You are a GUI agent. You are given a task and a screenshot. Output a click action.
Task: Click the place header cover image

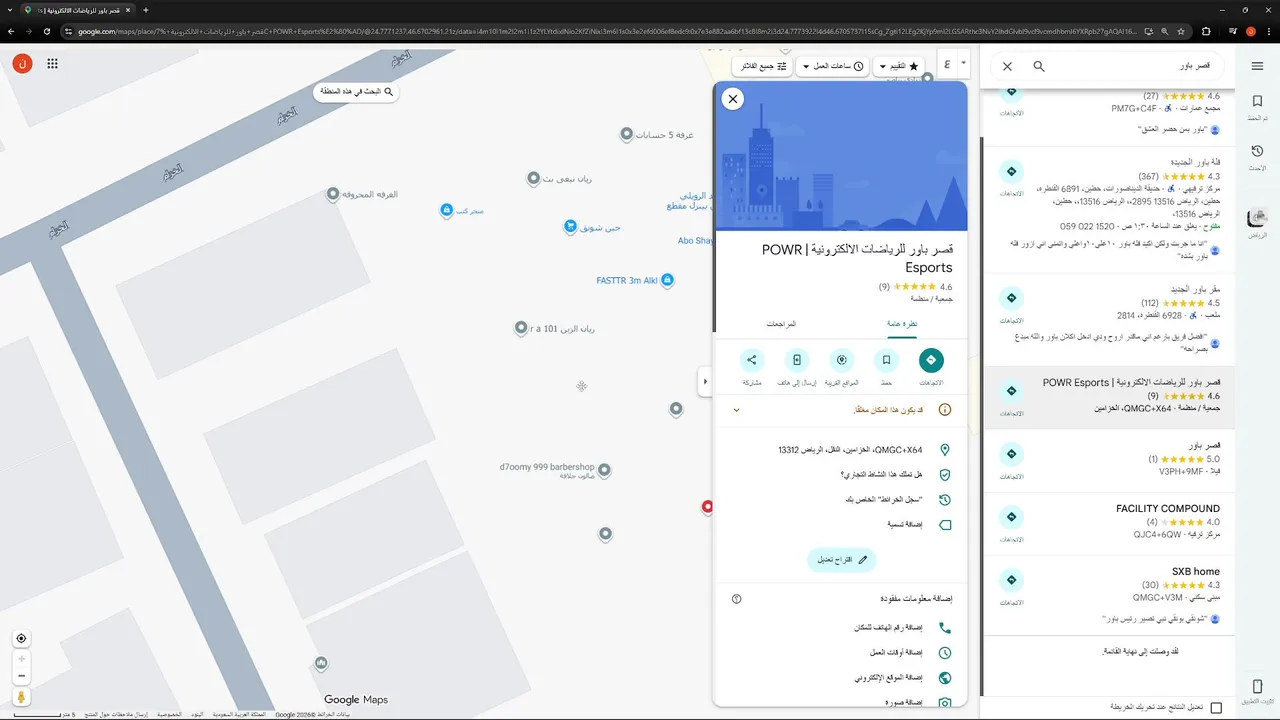click(x=840, y=156)
